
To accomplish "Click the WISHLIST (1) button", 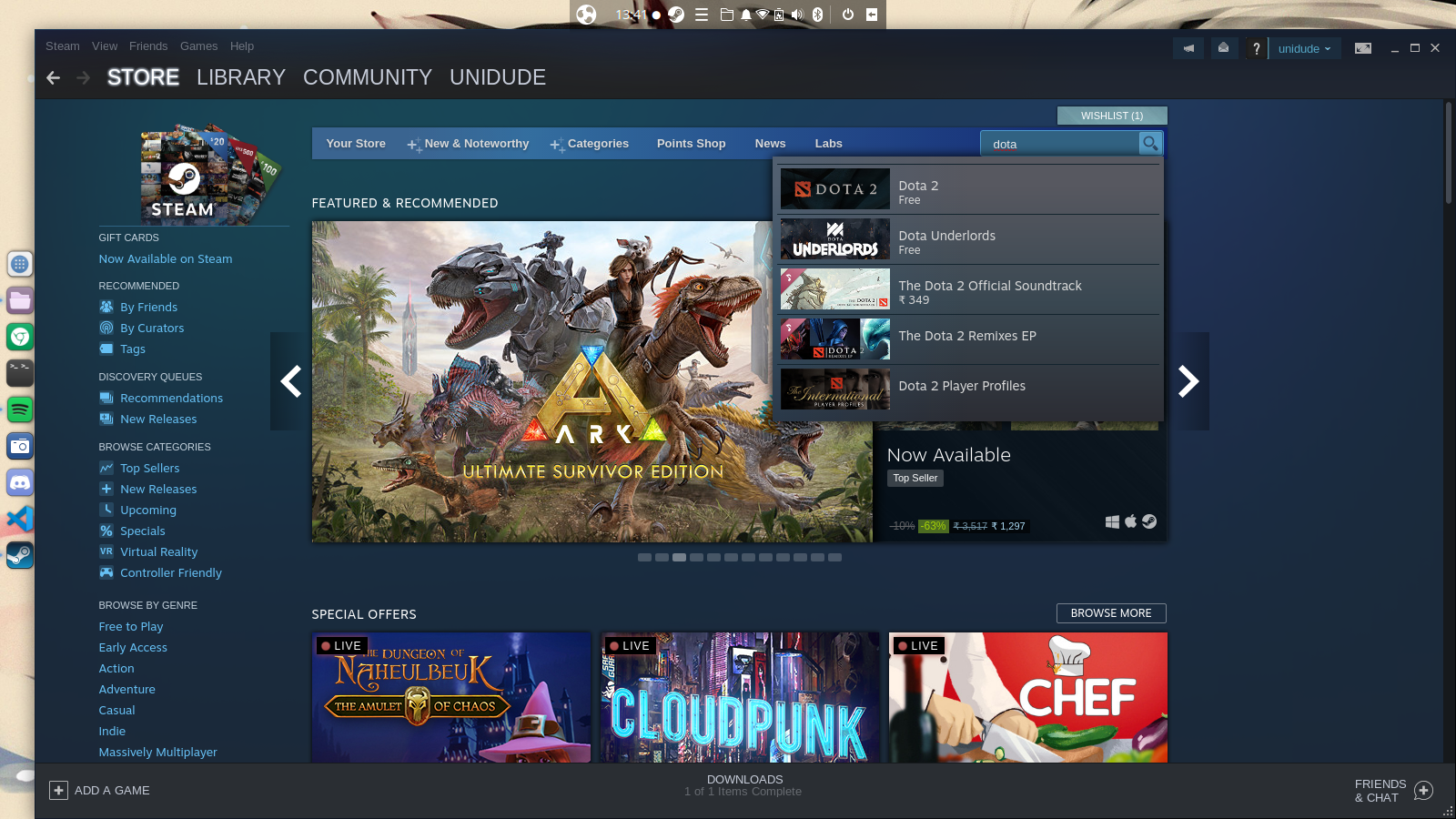I will click(1112, 116).
